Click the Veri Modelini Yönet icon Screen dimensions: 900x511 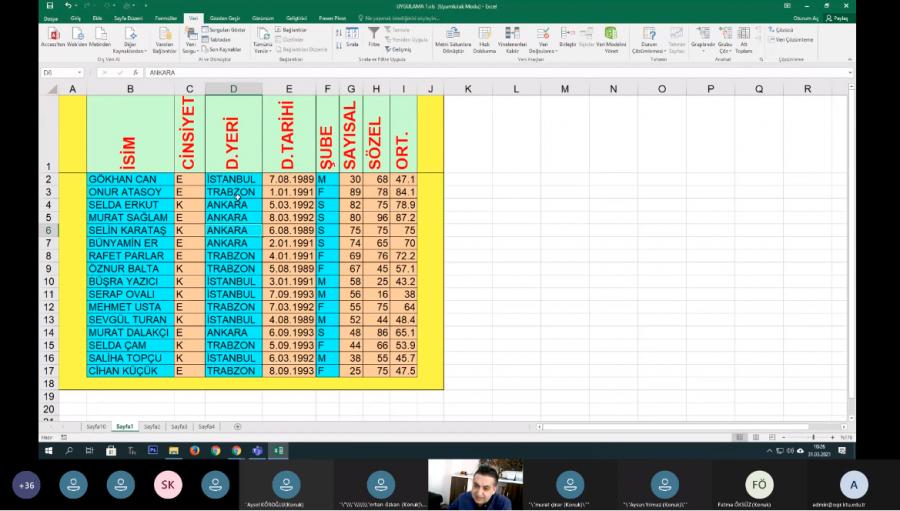[611, 39]
